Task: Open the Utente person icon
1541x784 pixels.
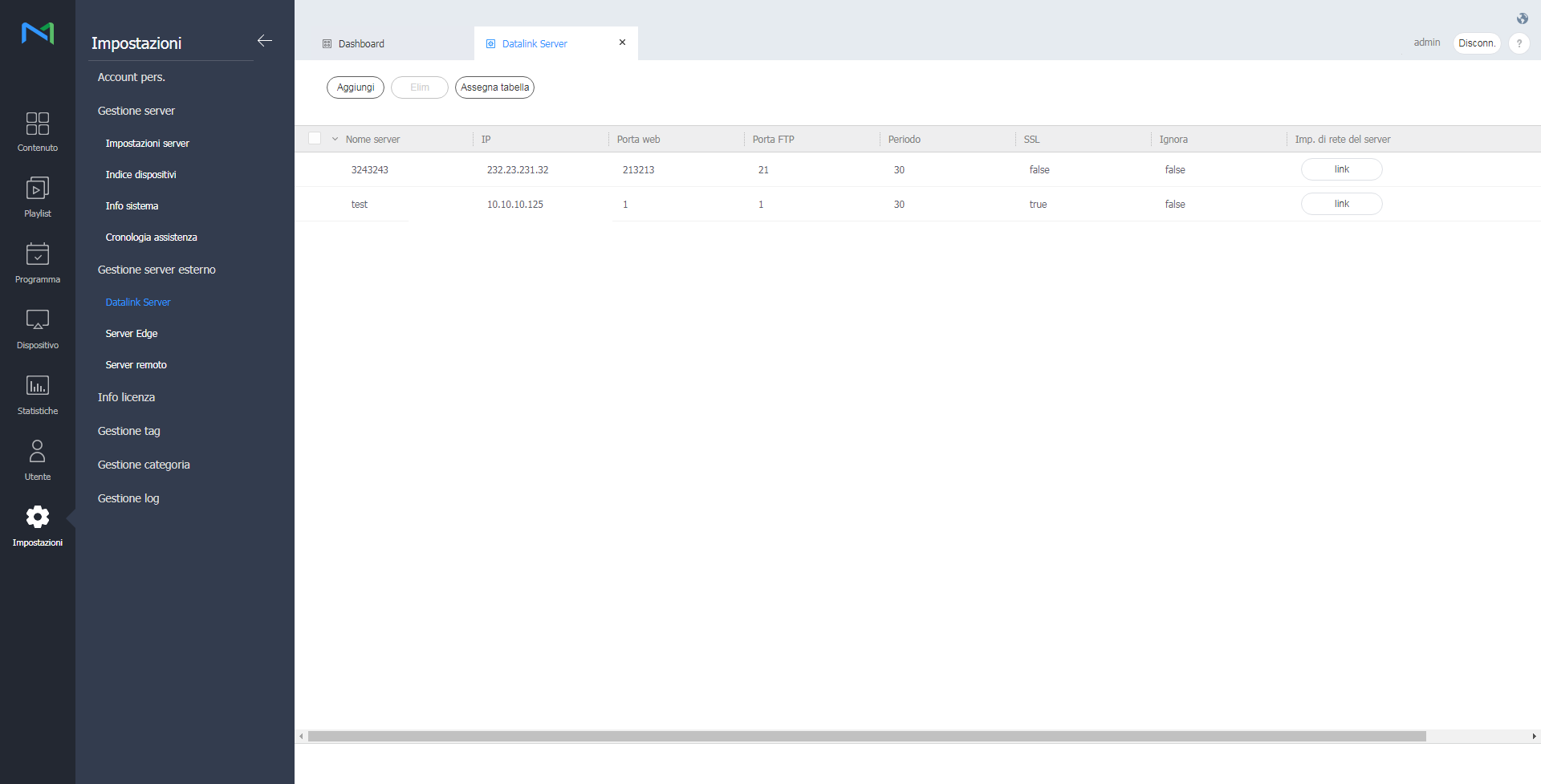Action: coord(37,451)
